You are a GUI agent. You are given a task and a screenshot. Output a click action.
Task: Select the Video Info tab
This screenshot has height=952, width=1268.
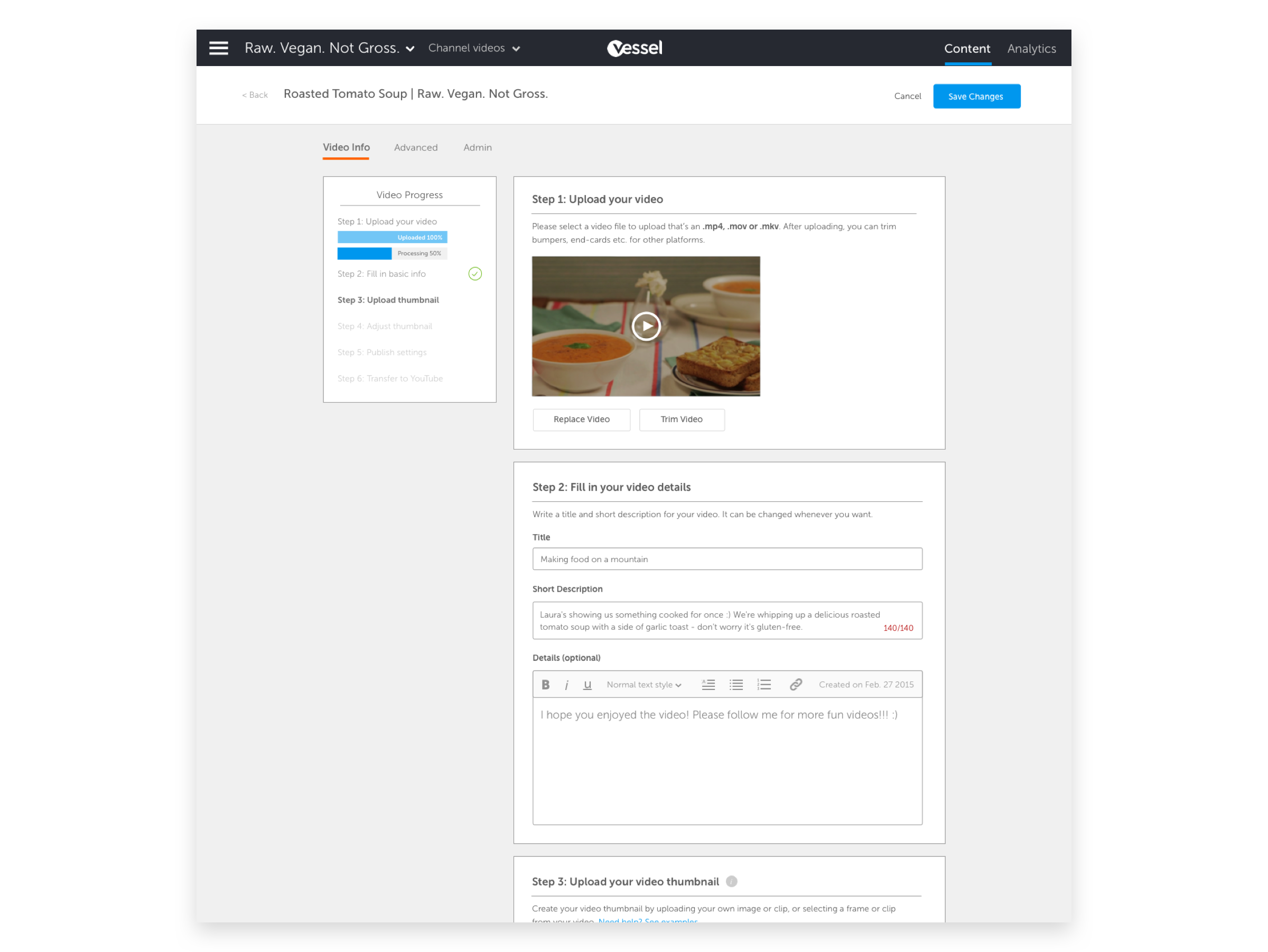346,147
